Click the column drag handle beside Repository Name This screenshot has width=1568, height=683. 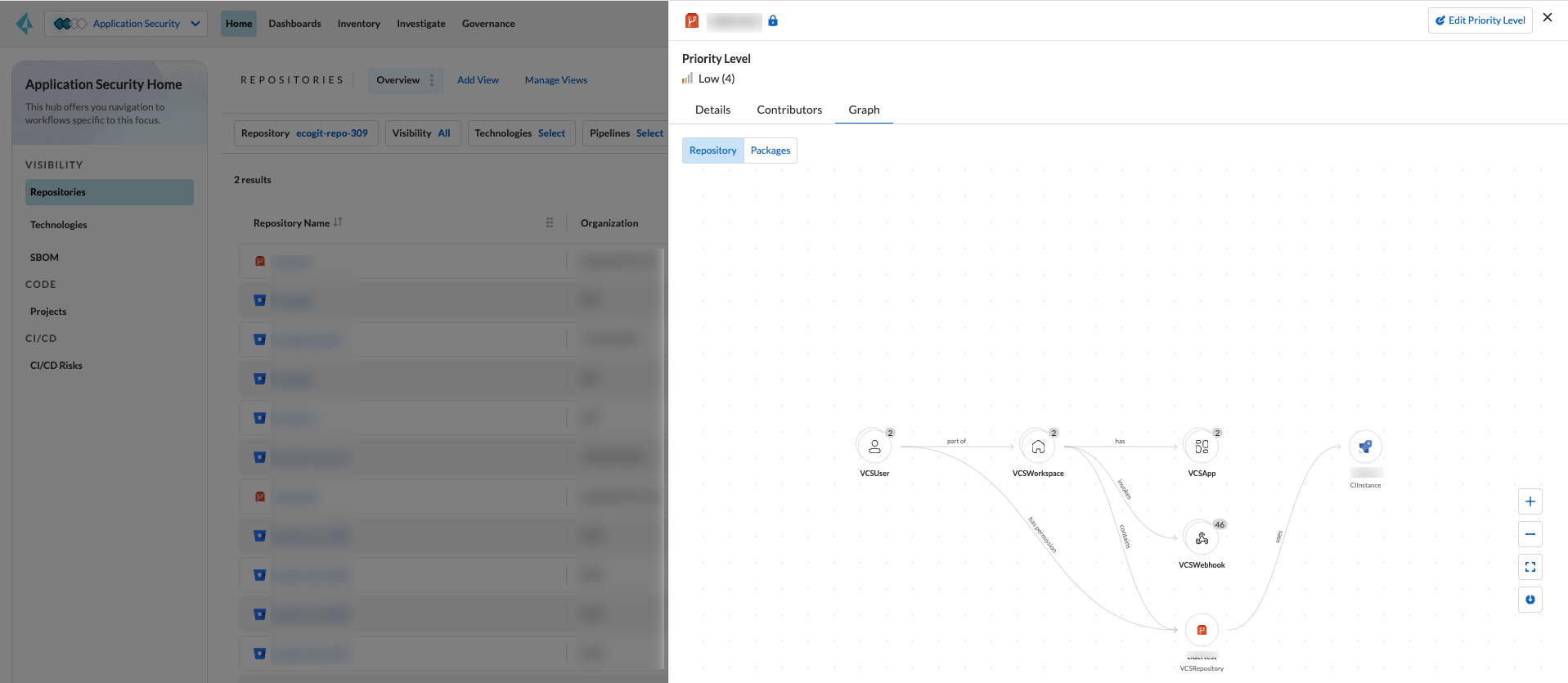coord(550,222)
